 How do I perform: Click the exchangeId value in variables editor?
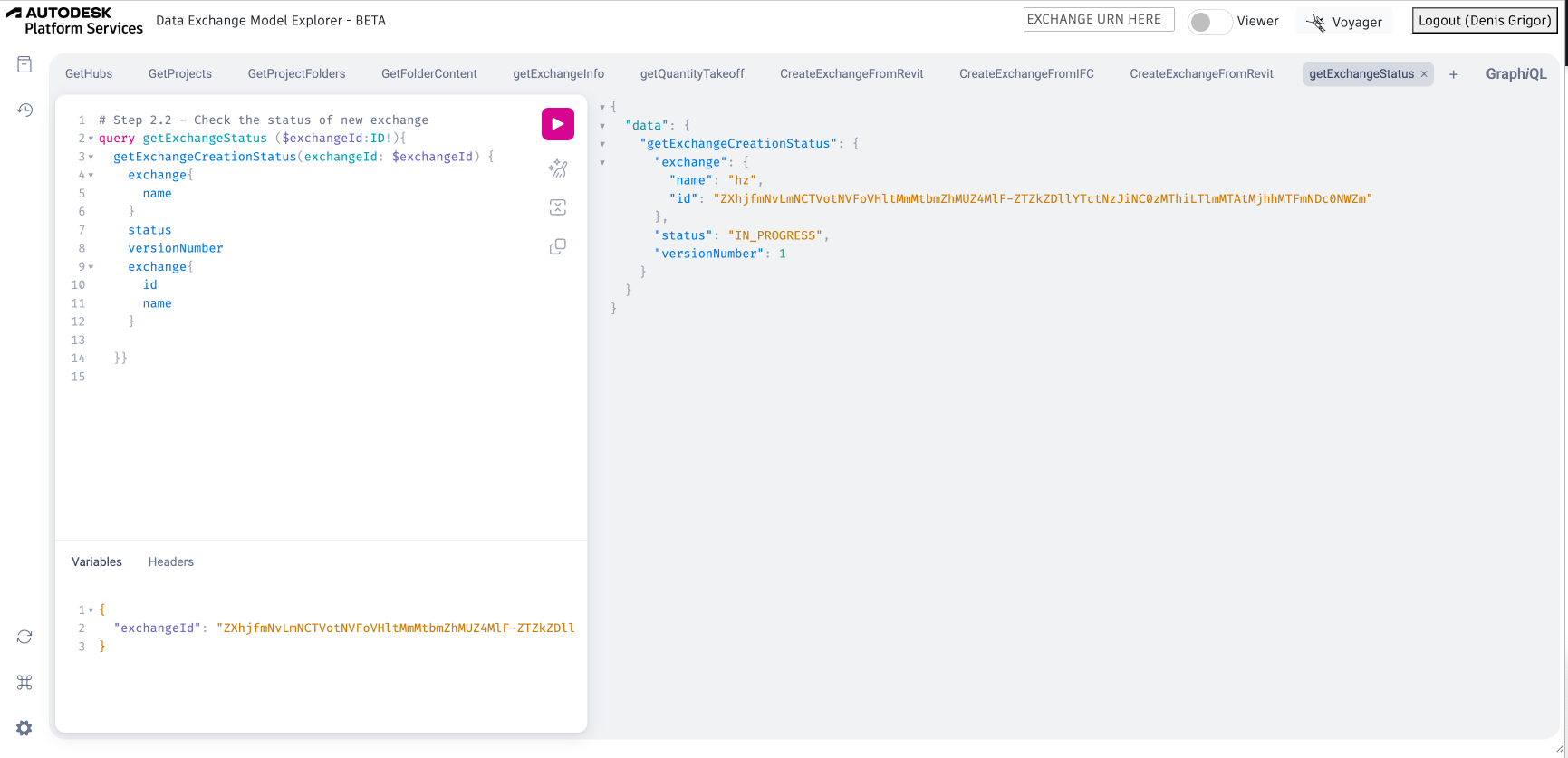pyautogui.click(x=396, y=628)
